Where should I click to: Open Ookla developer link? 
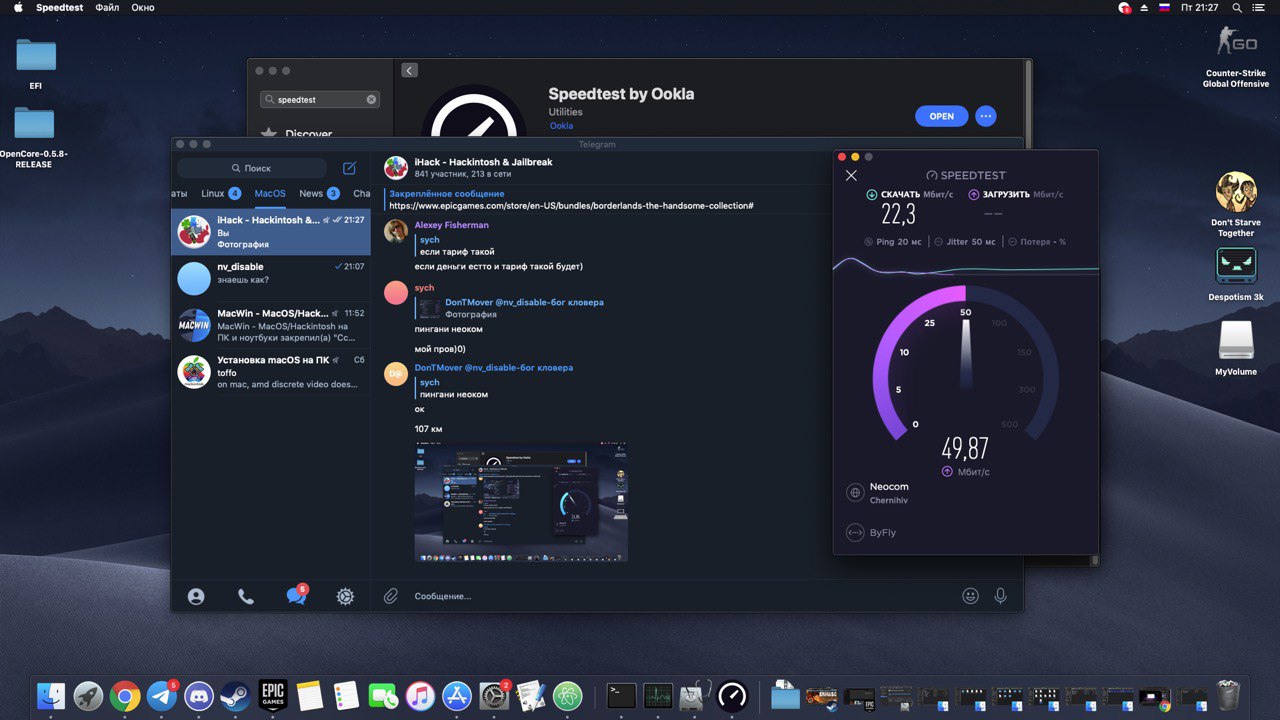pos(561,126)
